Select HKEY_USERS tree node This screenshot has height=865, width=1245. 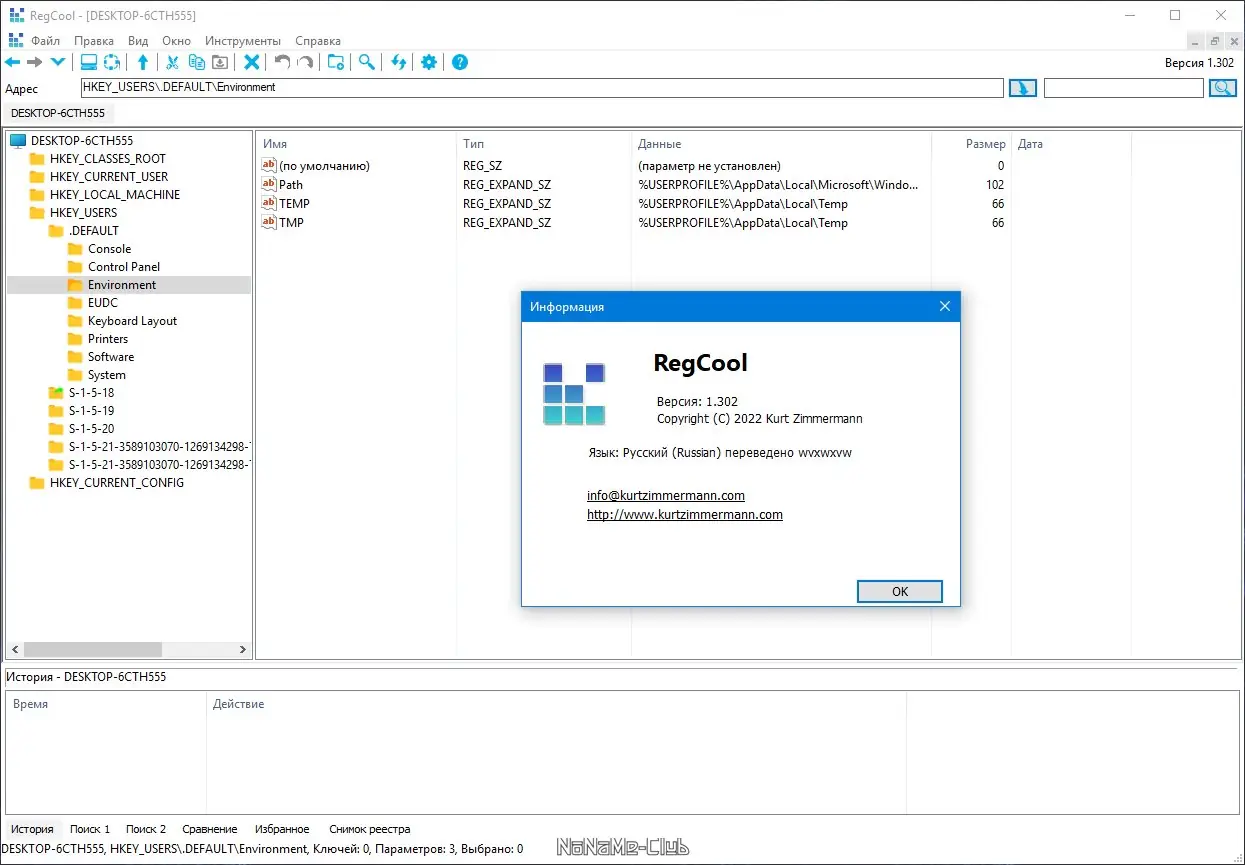83,212
